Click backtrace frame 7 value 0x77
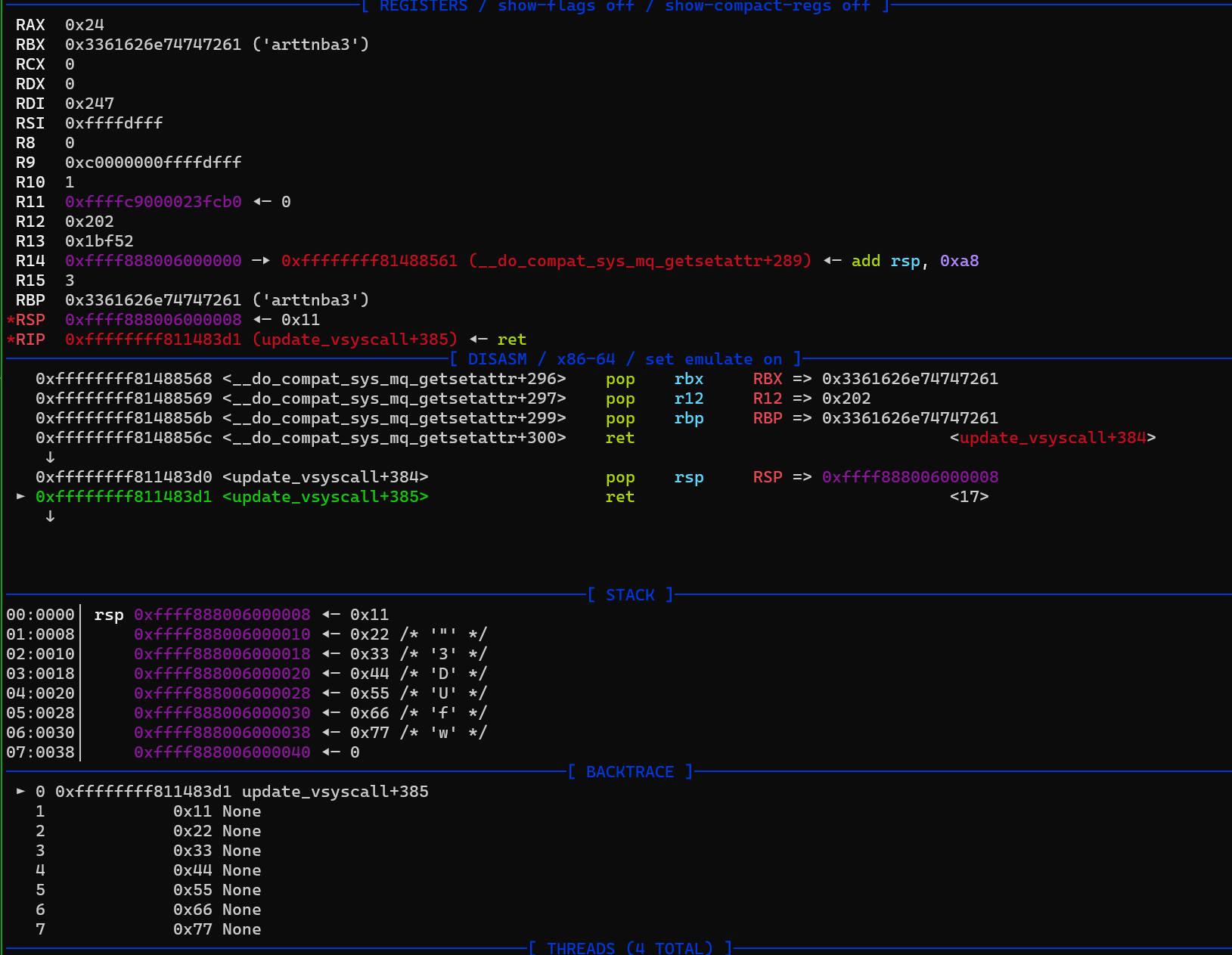Screen dimensions: 1232x955 click(x=192, y=929)
